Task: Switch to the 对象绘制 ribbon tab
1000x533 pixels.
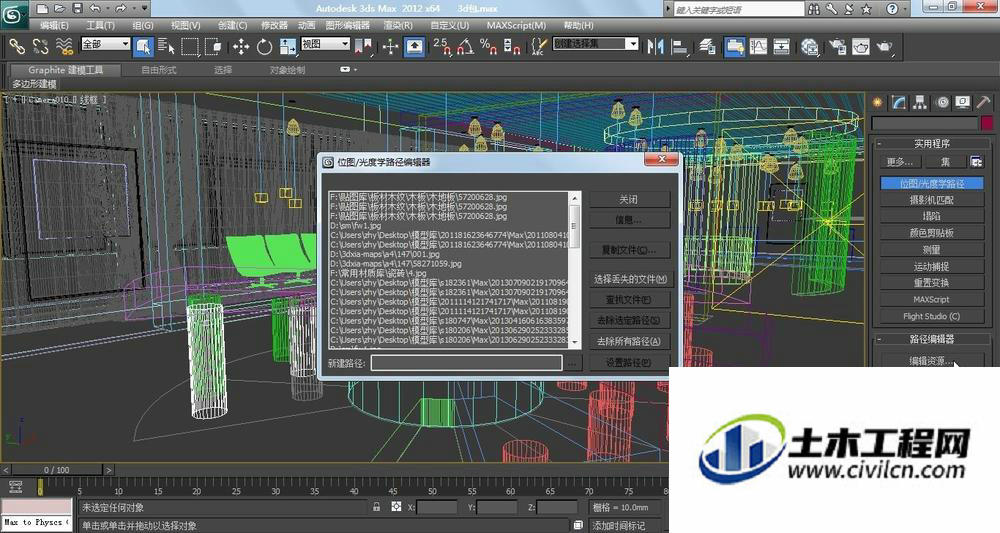Action: pos(287,70)
